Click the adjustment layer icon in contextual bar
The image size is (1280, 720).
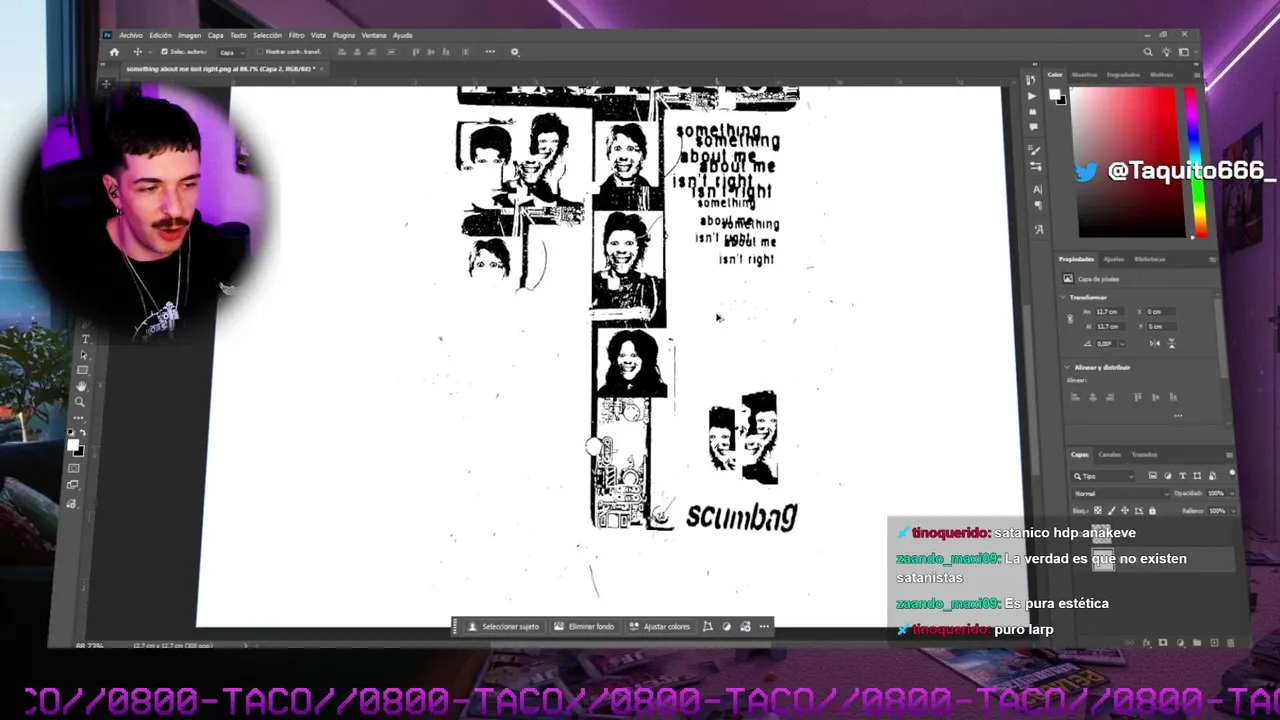pyautogui.click(x=727, y=627)
